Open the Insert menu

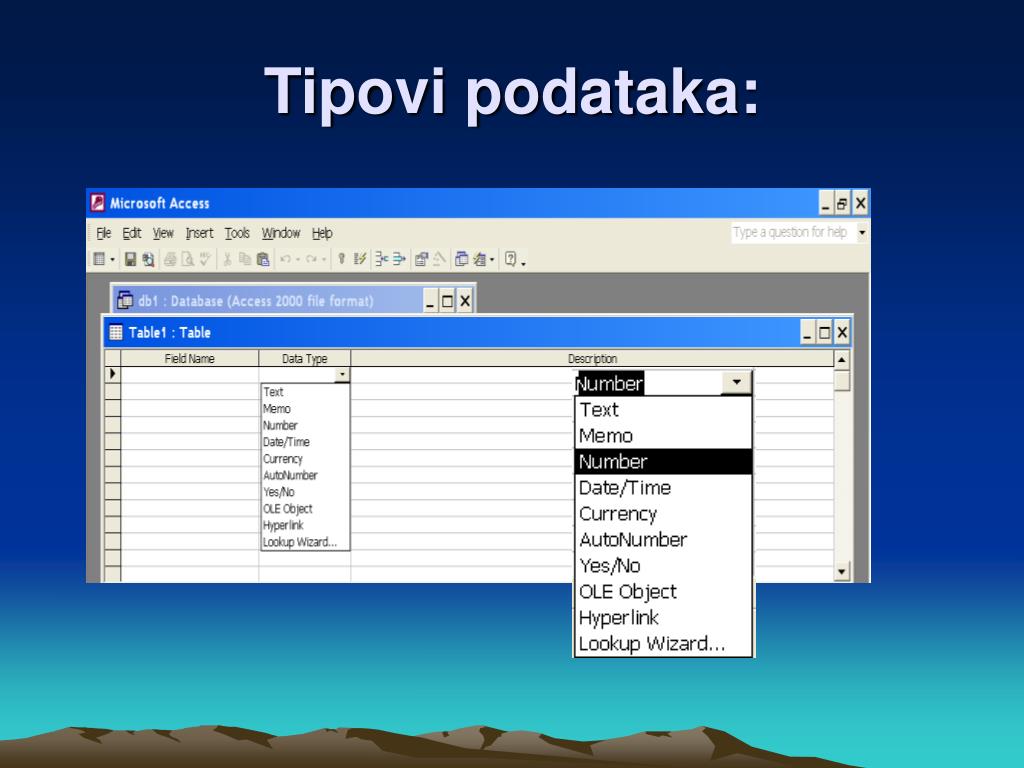[199, 233]
